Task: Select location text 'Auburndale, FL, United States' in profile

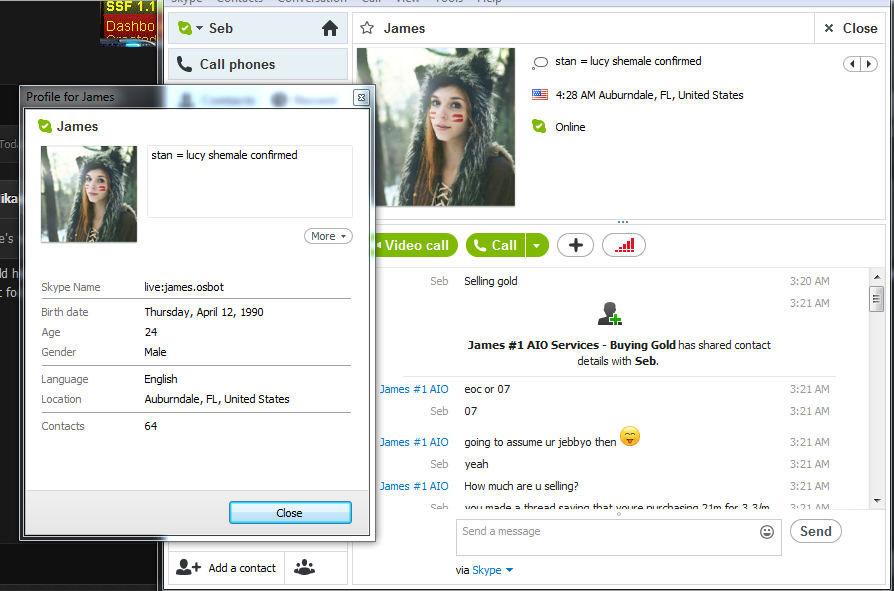Action: pos(217,399)
